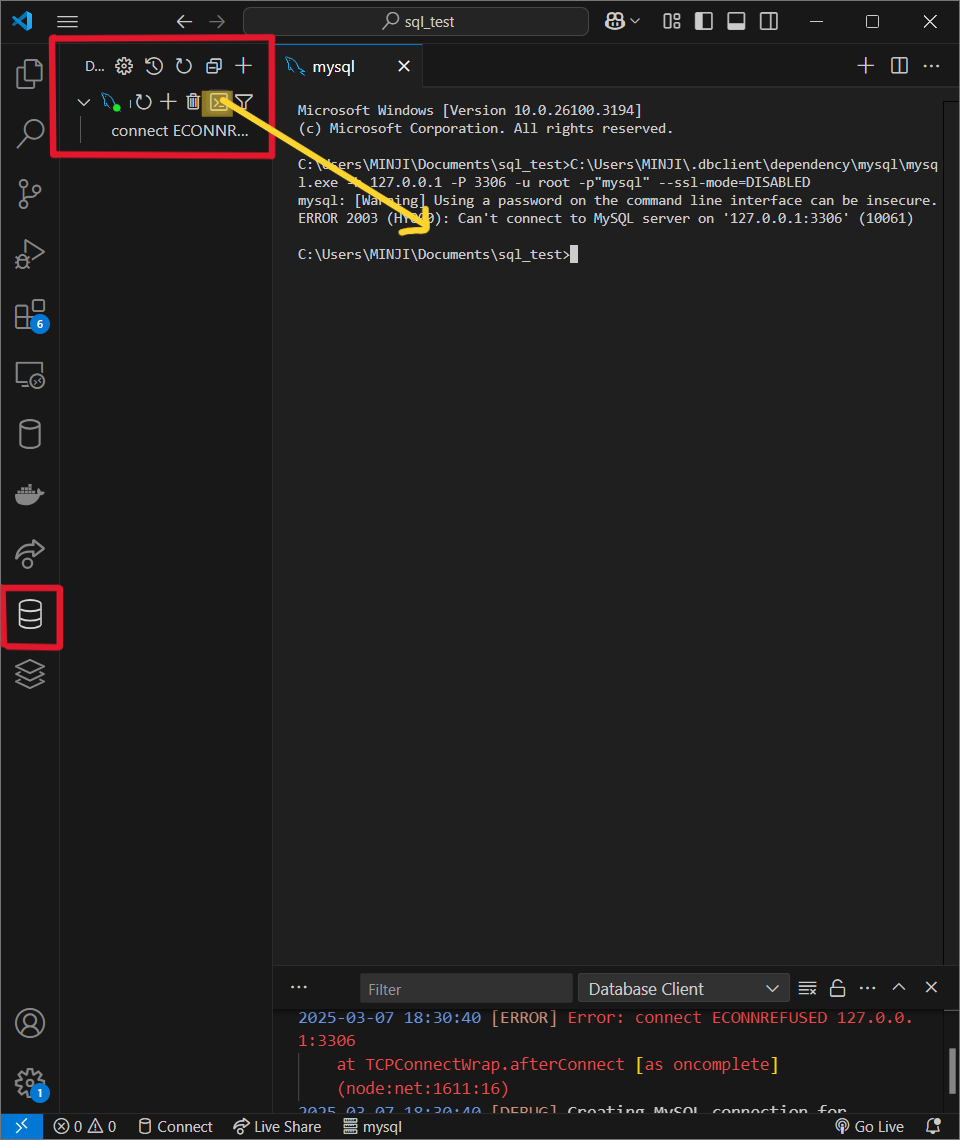
Task: Close the bottom output panel
Action: click(x=932, y=987)
